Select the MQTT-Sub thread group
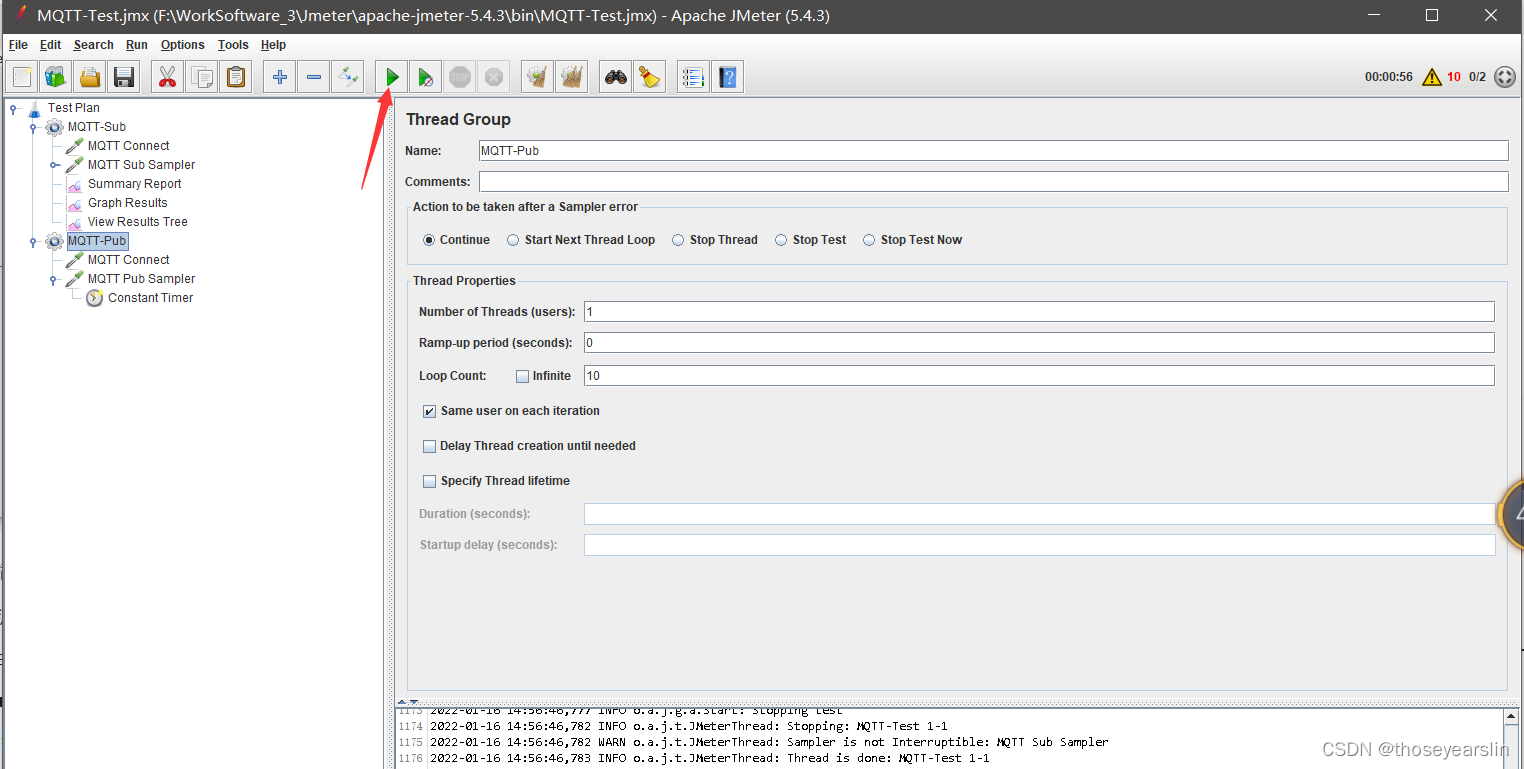 pos(97,127)
